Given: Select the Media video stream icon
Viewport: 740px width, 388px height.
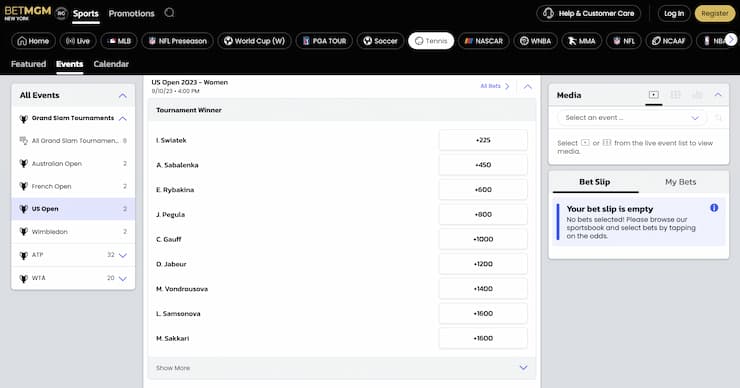Looking at the screenshot, I should point(654,95).
